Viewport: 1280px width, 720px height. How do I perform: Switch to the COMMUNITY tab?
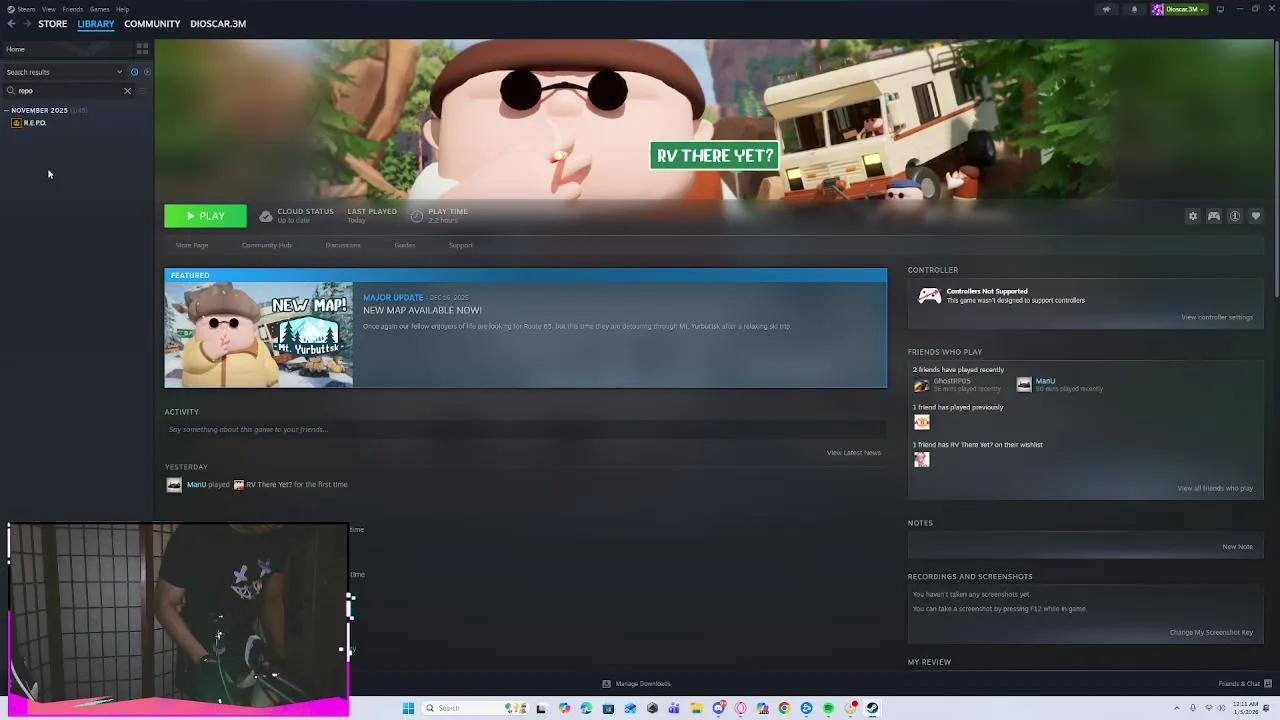tap(152, 24)
